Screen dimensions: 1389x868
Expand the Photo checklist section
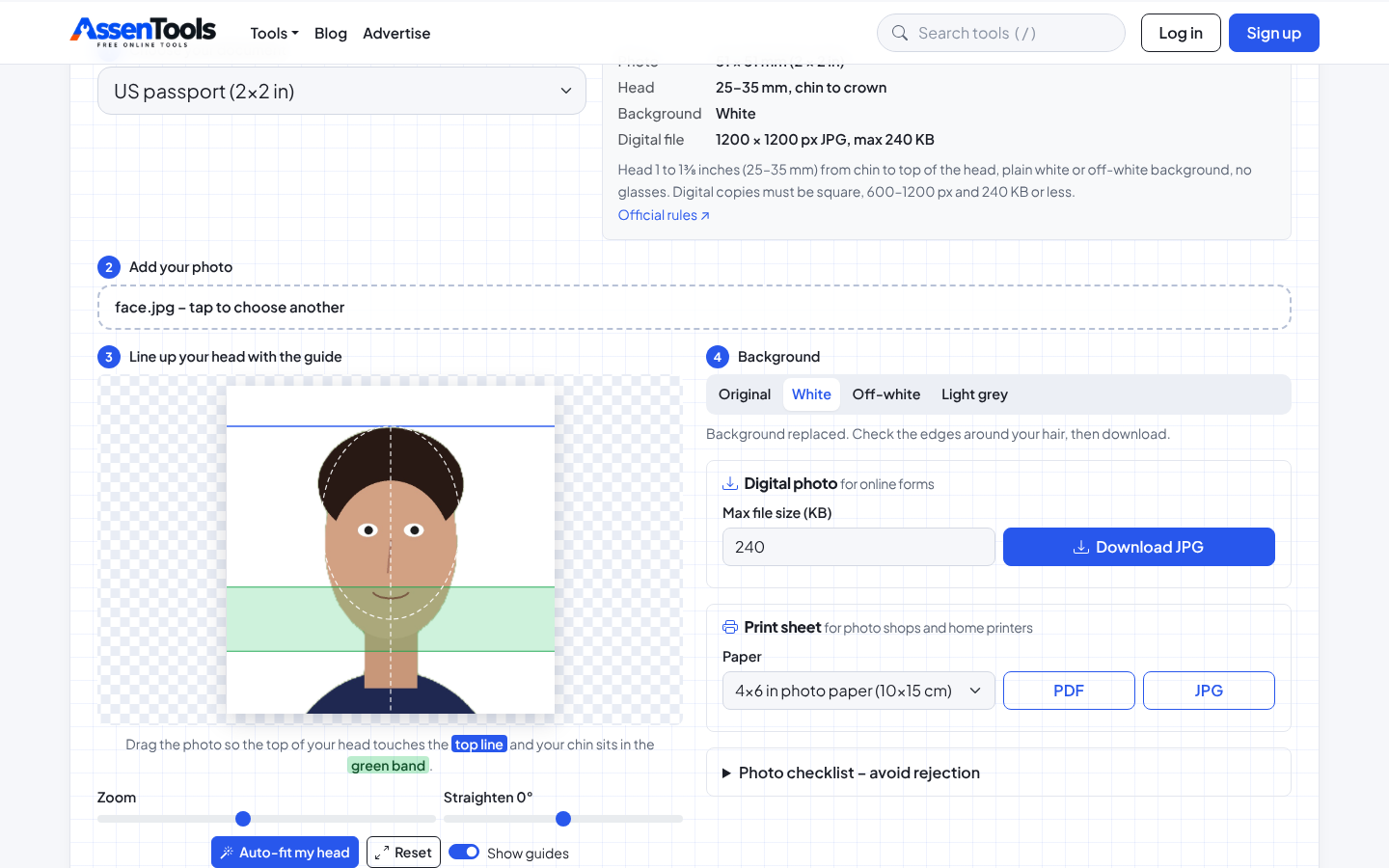(998, 773)
